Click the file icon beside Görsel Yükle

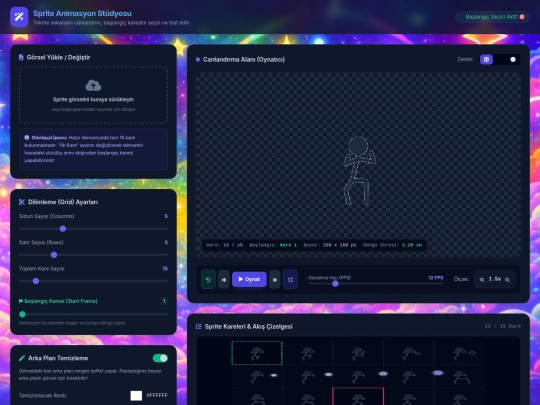[21, 57]
